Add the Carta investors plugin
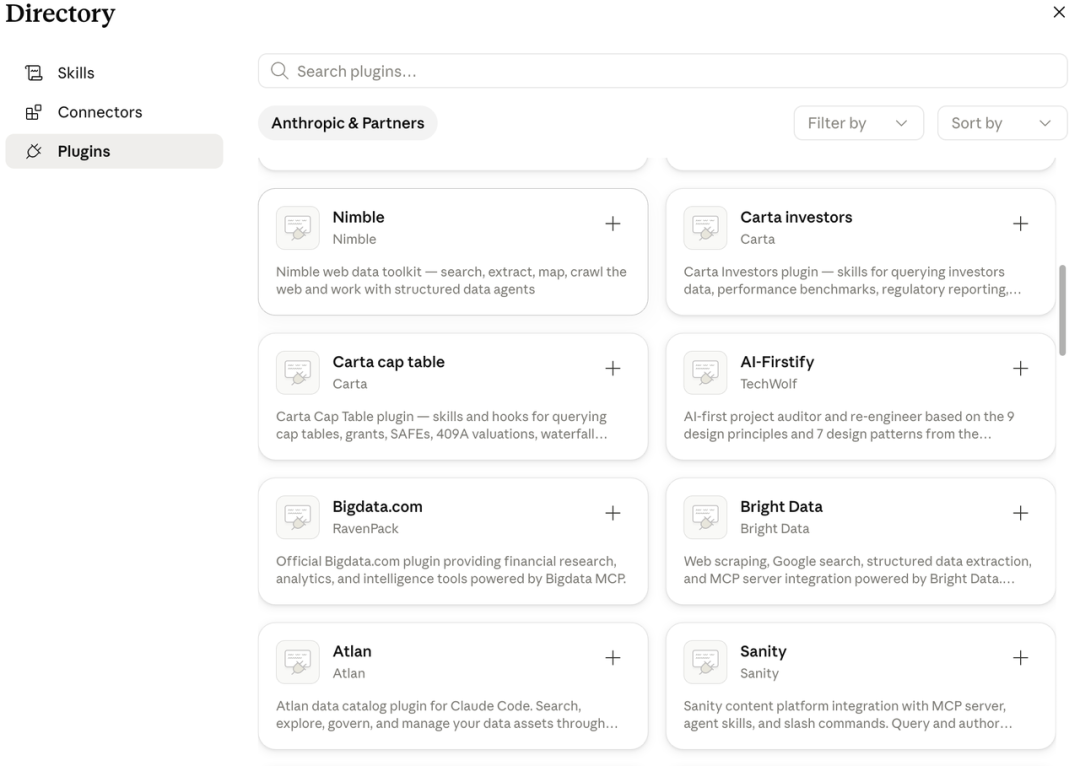The width and height of the screenshot is (1080, 766). click(x=1020, y=224)
